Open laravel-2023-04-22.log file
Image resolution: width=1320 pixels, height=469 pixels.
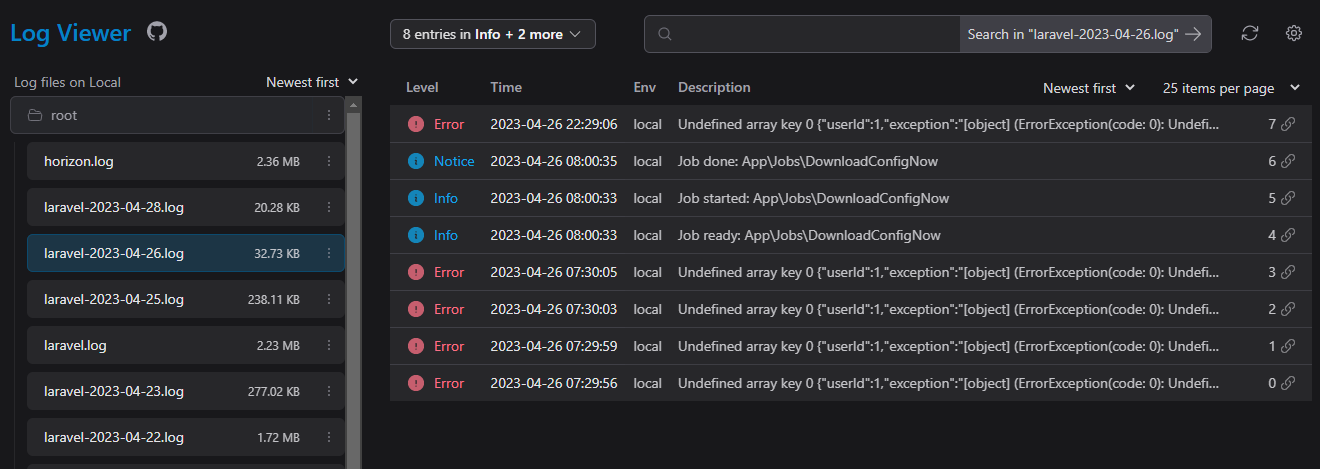coord(186,437)
